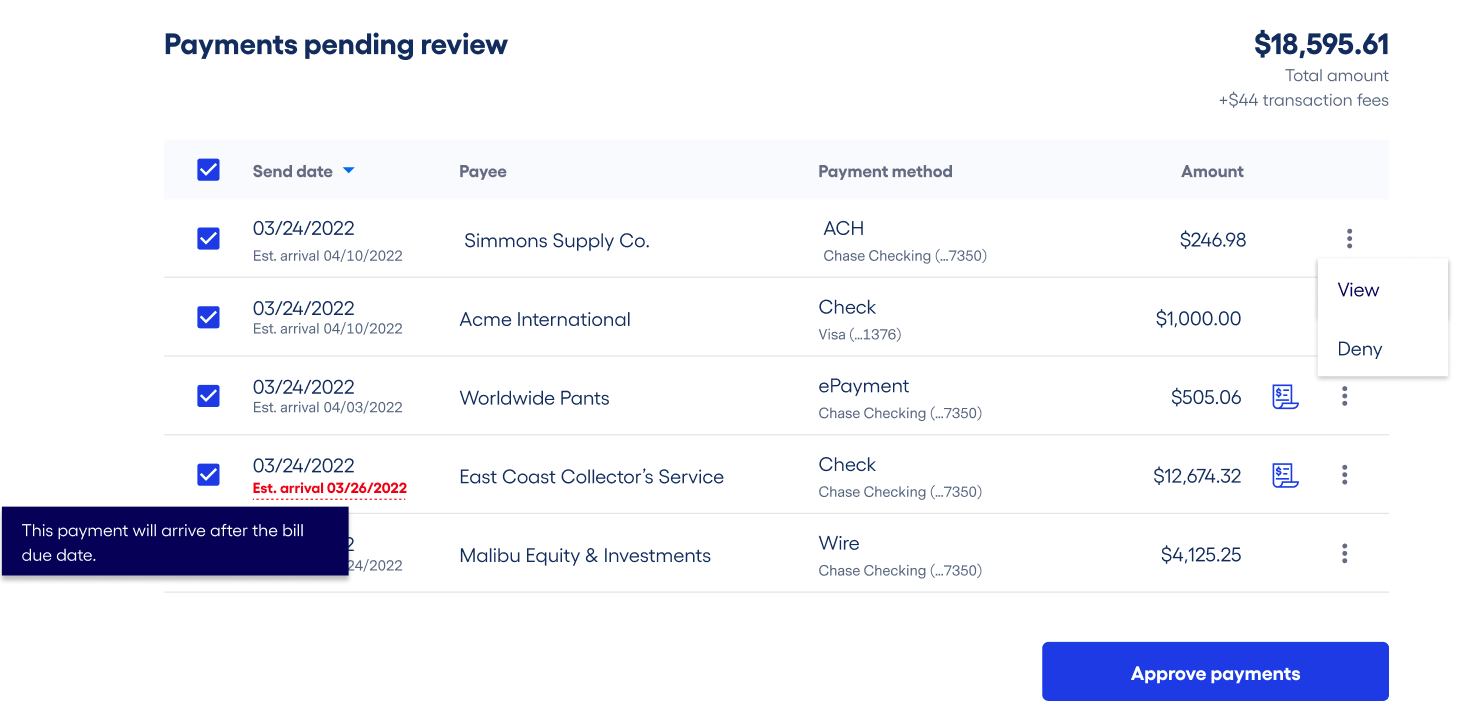1466x718 pixels.
Task: Uncheck the select-all checkbox in the header
Action: click(x=208, y=170)
